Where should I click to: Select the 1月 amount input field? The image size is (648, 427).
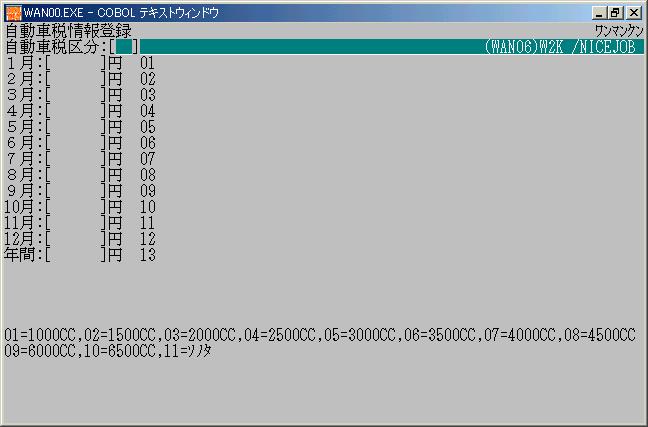point(76,63)
